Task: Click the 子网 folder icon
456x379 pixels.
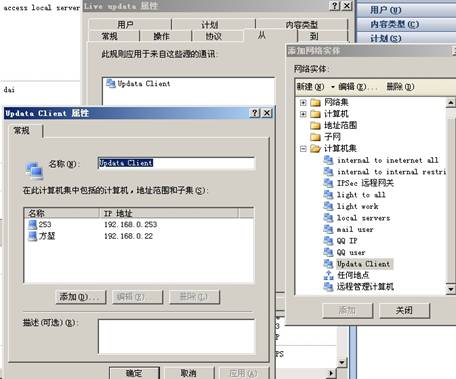Action: pyautogui.click(x=315, y=137)
